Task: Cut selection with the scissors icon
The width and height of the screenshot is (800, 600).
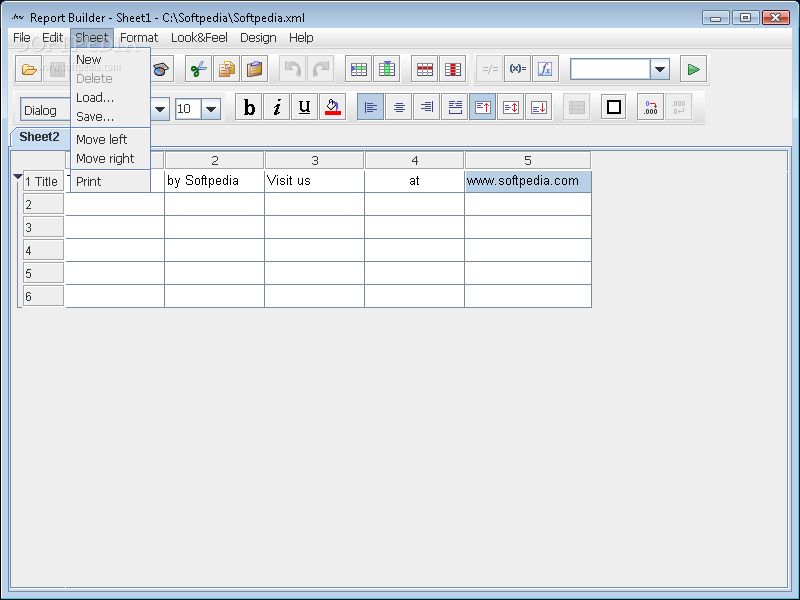Action: click(x=198, y=69)
